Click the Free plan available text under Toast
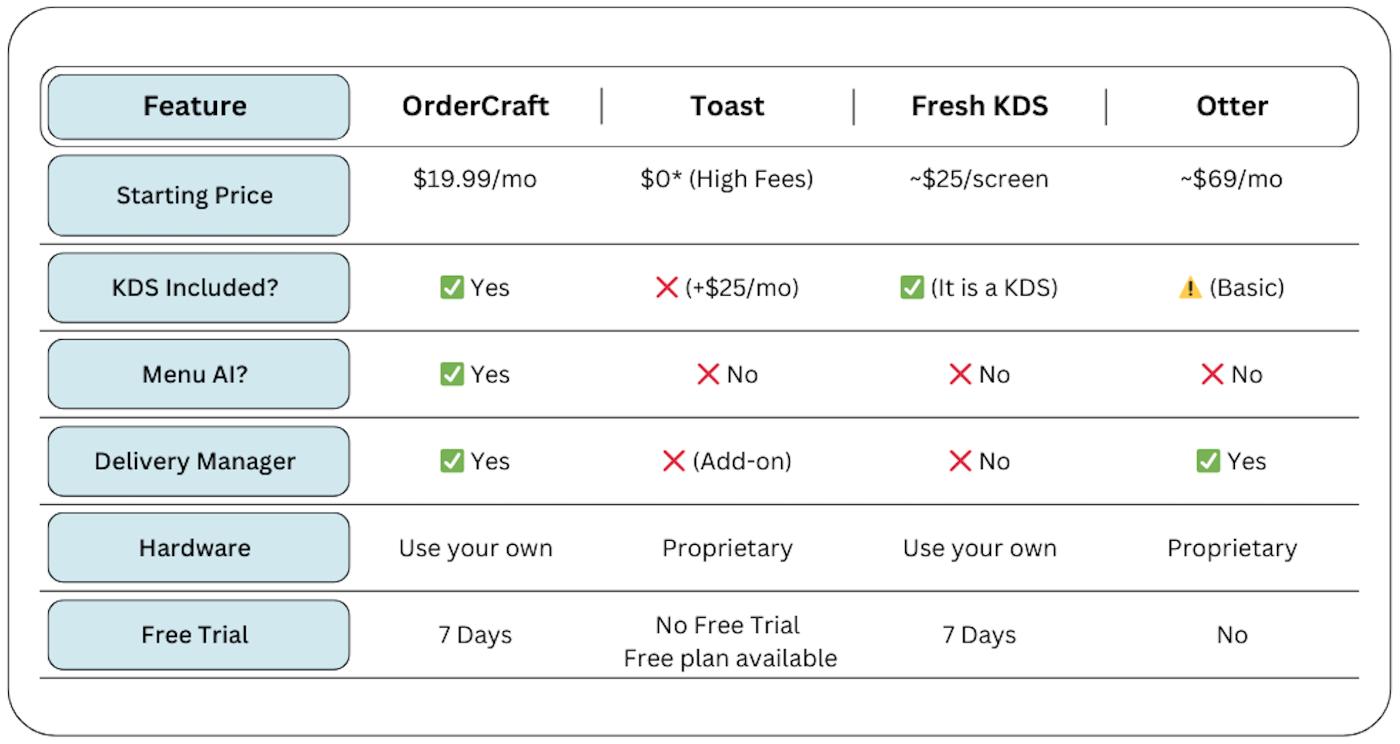The width and height of the screenshot is (1400, 744). (730, 659)
